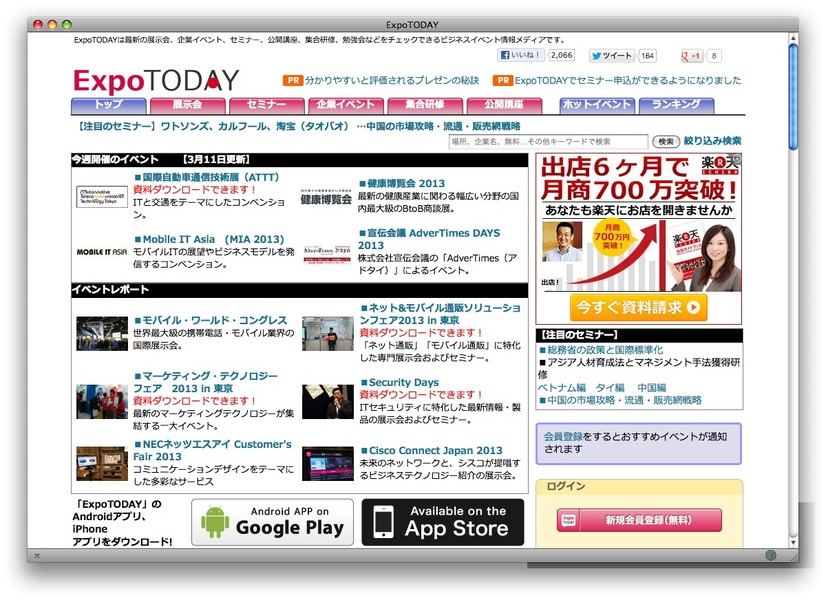The width and height of the screenshot is (826, 600).
Task: Open the first PR presentation tips link
Action: (x=392, y=80)
